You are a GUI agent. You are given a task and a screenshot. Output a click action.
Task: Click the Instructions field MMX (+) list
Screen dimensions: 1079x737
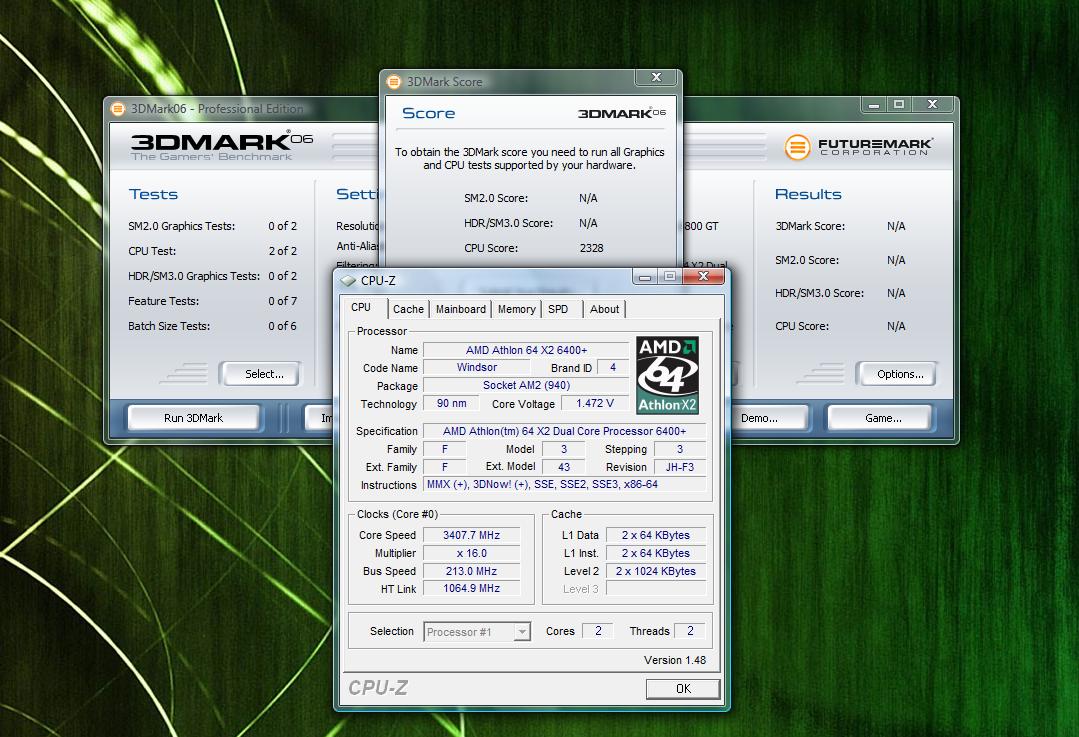click(x=564, y=484)
